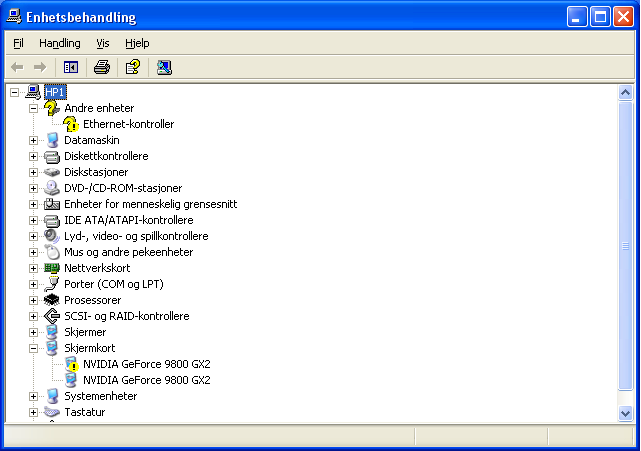The width and height of the screenshot is (641, 451).
Task: Click the Ethernet-kontroller warning icon
Action: coord(71,124)
